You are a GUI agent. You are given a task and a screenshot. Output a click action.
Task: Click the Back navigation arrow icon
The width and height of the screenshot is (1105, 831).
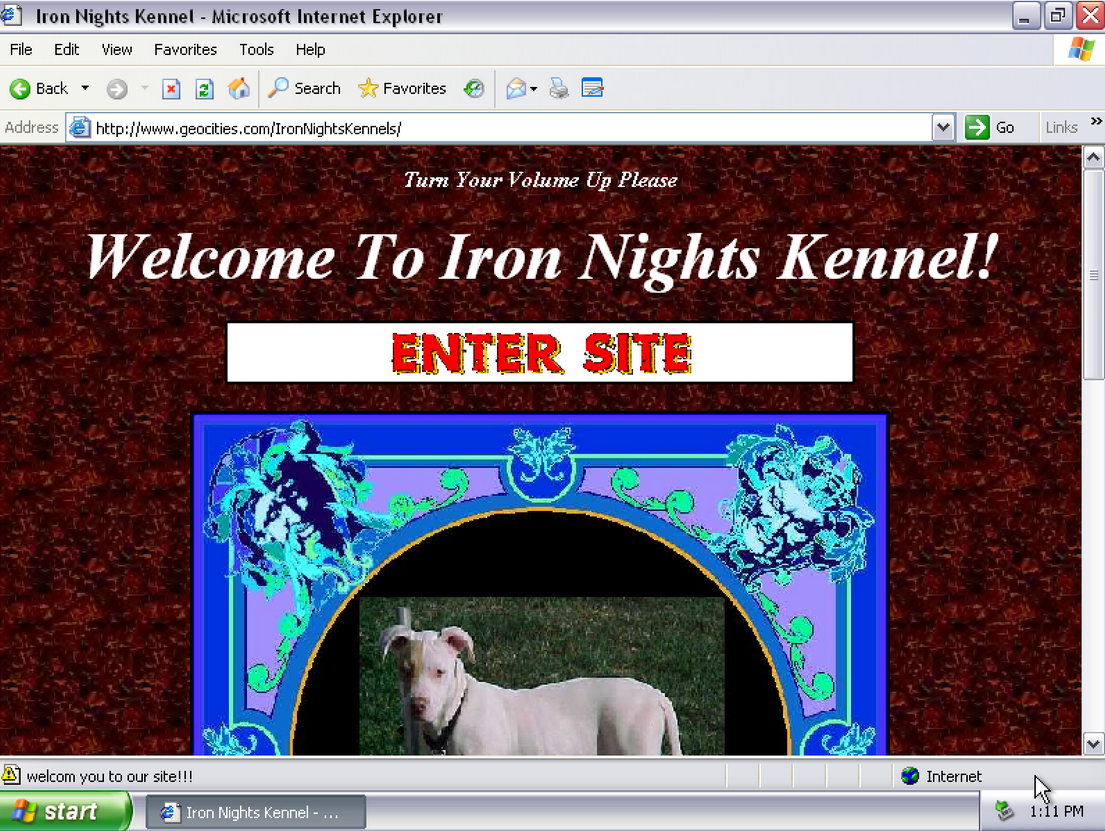[20, 89]
